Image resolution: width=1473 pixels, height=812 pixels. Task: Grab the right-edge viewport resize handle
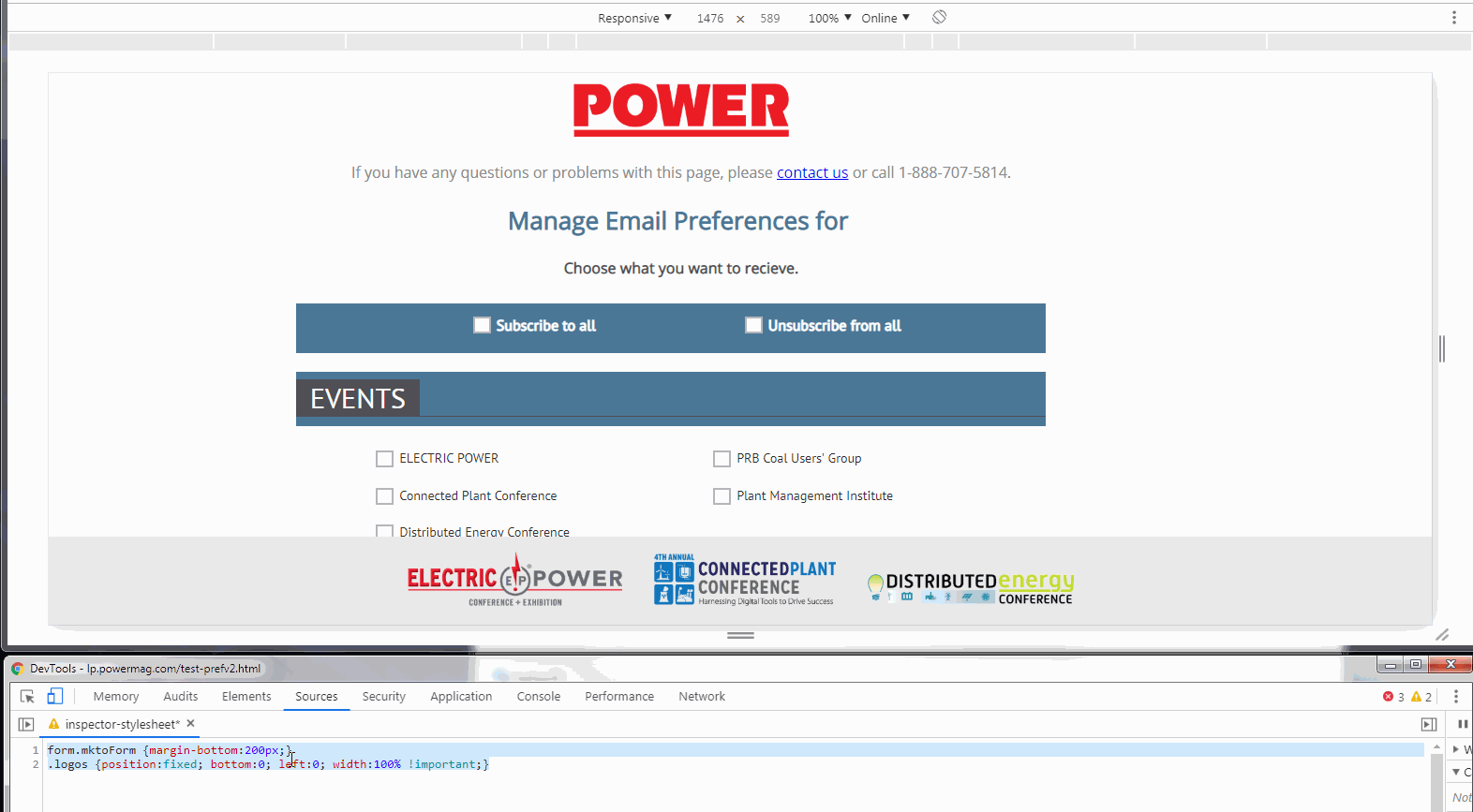point(1442,348)
